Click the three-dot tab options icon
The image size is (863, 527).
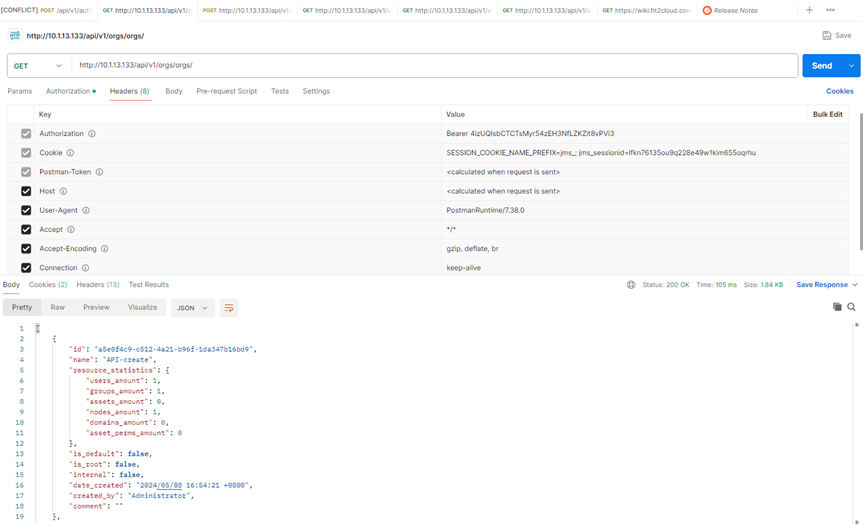pyautogui.click(x=830, y=10)
